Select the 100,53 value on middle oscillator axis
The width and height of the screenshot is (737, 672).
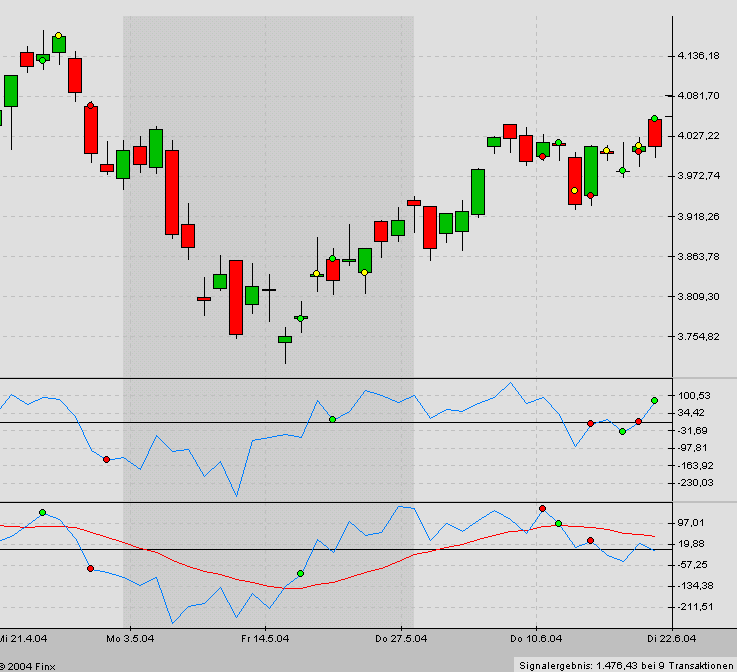click(x=694, y=396)
